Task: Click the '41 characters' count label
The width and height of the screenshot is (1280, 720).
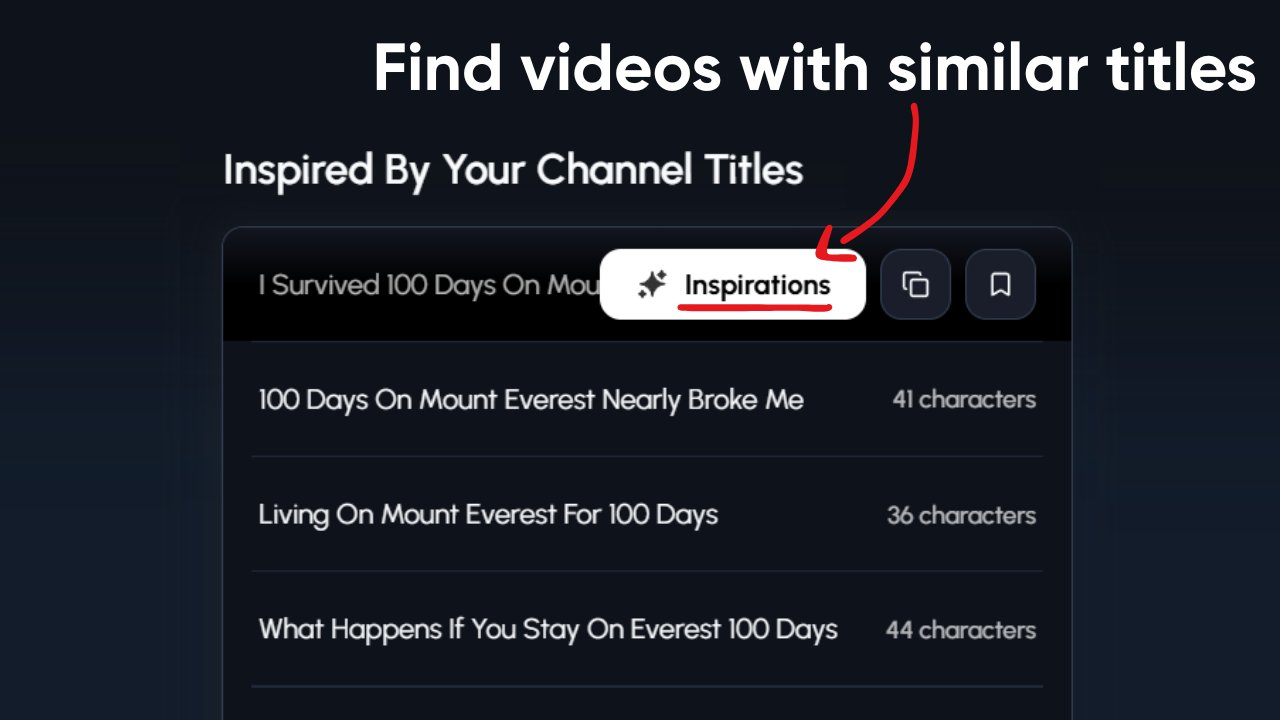Action: 964,400
